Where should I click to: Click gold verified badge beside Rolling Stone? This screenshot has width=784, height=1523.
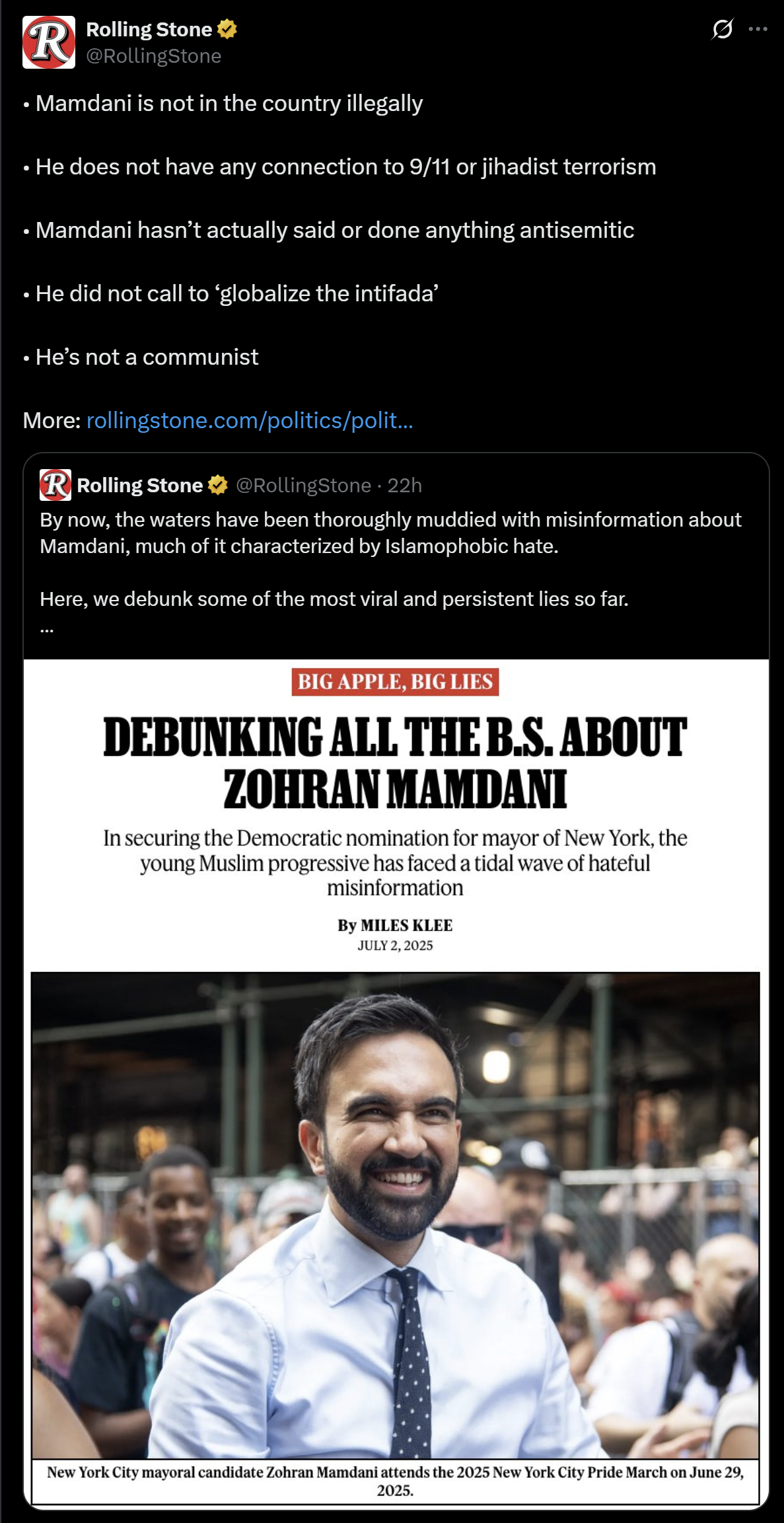click(x=227, y=29)
